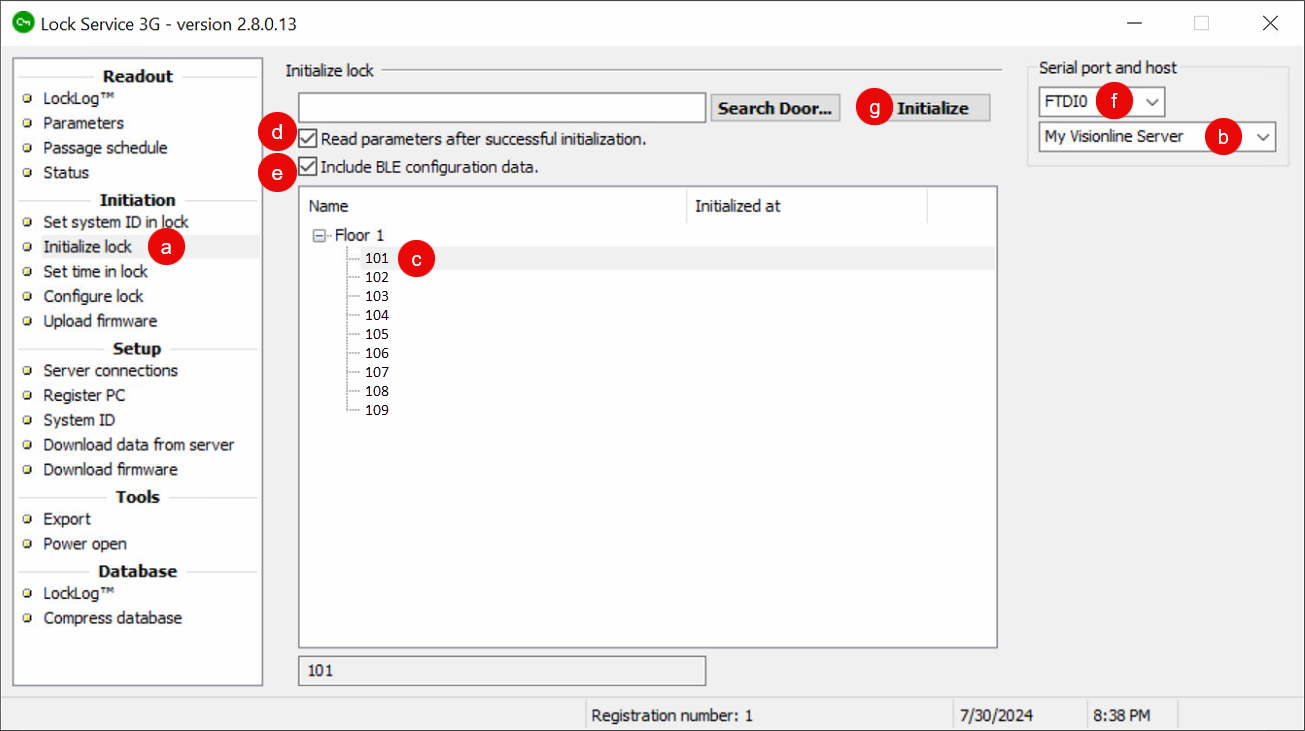Open LockLog™ under the Readout section
1305x731 pixels.
78,99
